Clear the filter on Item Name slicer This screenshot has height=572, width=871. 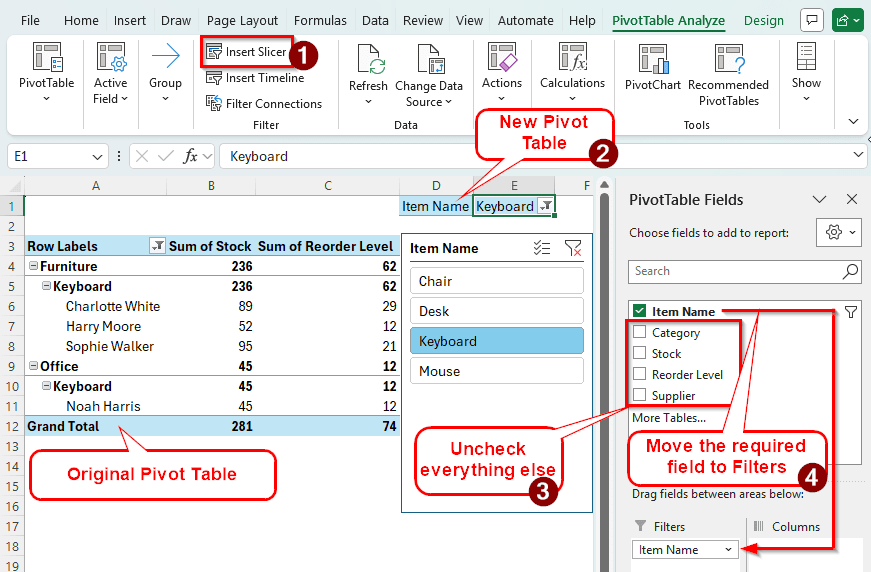(573, 249)
